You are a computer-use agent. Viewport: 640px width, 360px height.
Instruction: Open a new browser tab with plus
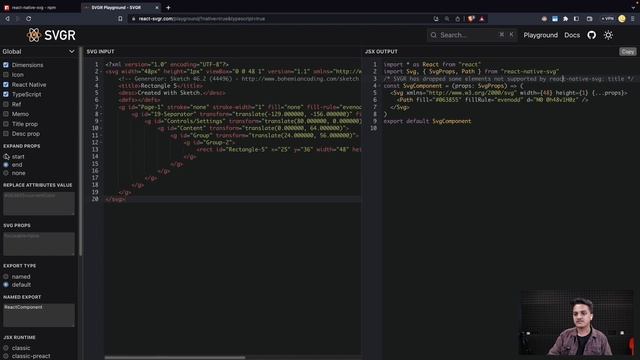pos(168,7)
